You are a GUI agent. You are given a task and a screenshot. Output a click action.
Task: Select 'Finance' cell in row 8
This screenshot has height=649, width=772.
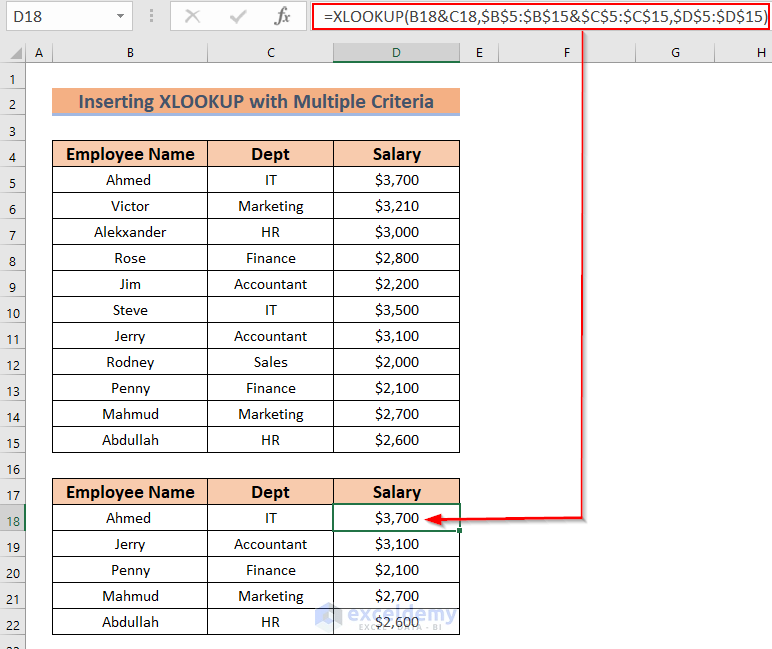click(270, 258)
